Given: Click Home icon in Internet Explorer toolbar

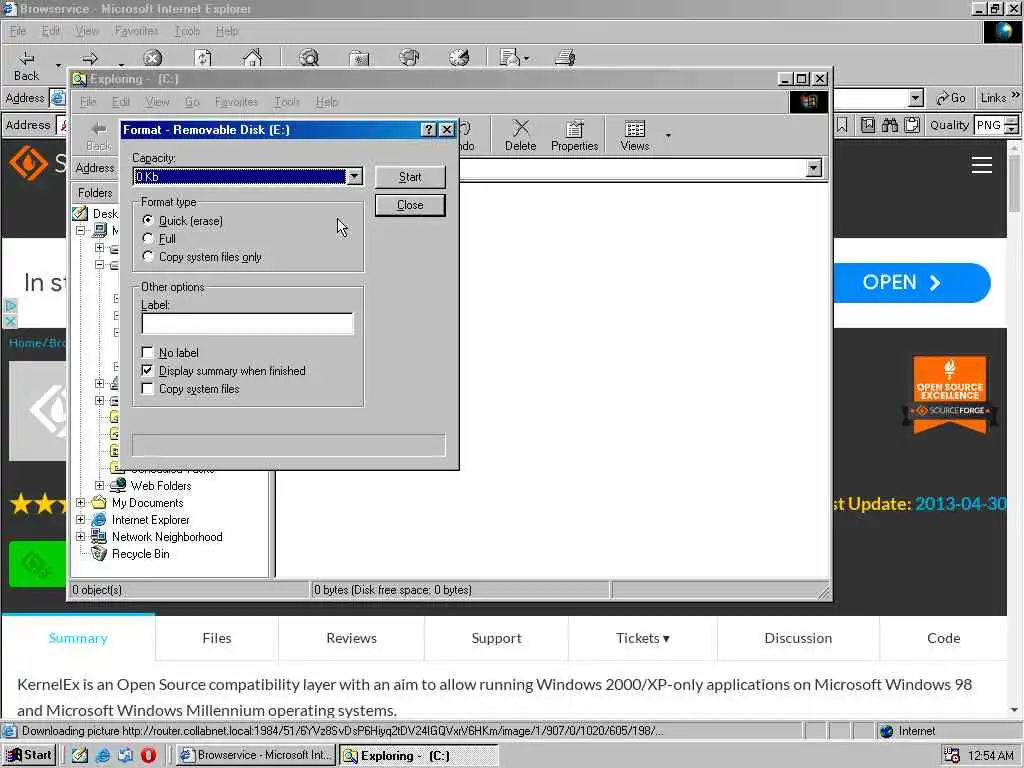Looking at the screenshot, I should point(252,58).
